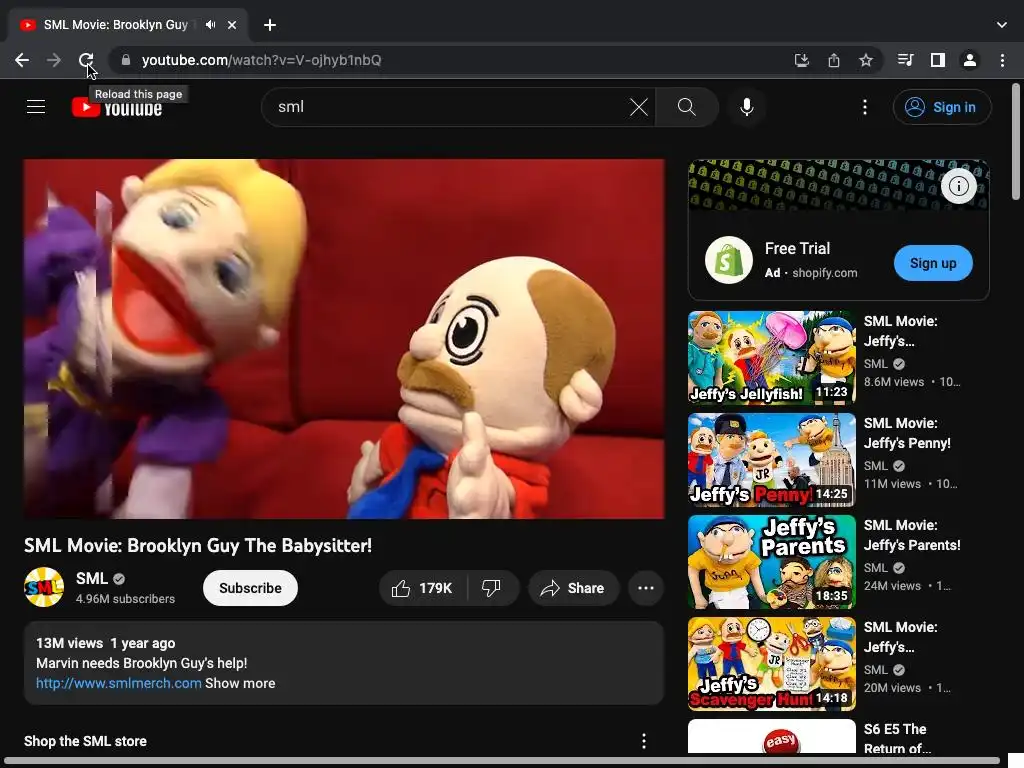Clear search text with X icon
This screenshot has width=1024, height=768.
pos(639,107)
